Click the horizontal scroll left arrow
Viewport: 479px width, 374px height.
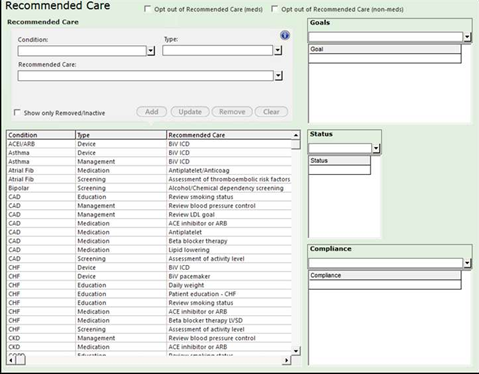click(11, 360)
